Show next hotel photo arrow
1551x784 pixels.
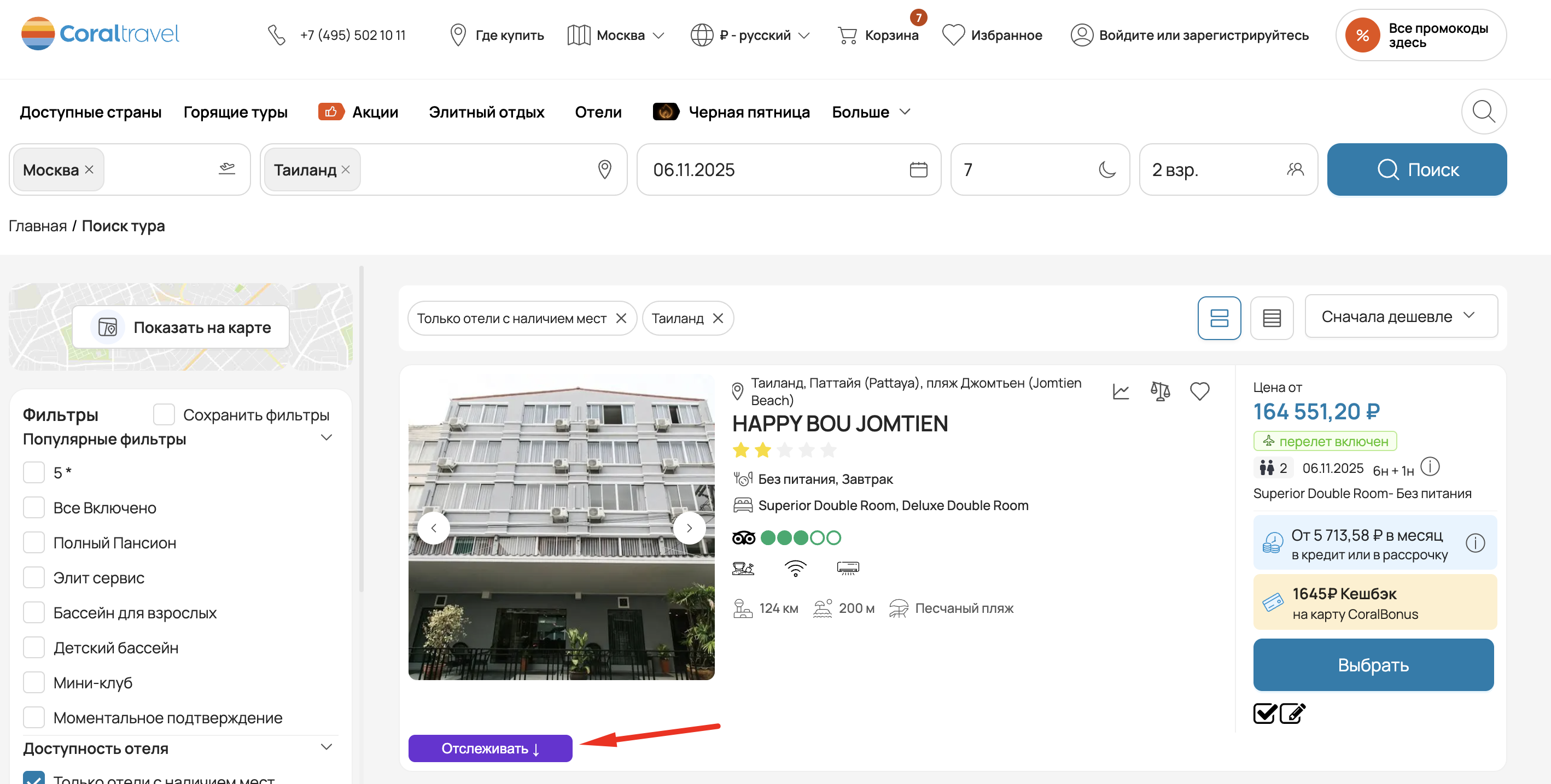coord(689,528)
